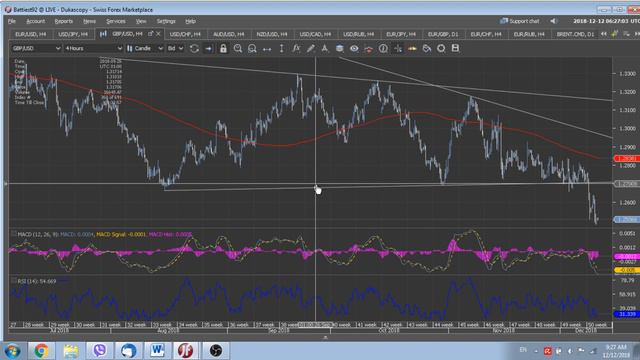
Task: Open the Help menu
Action: point(190,21)
